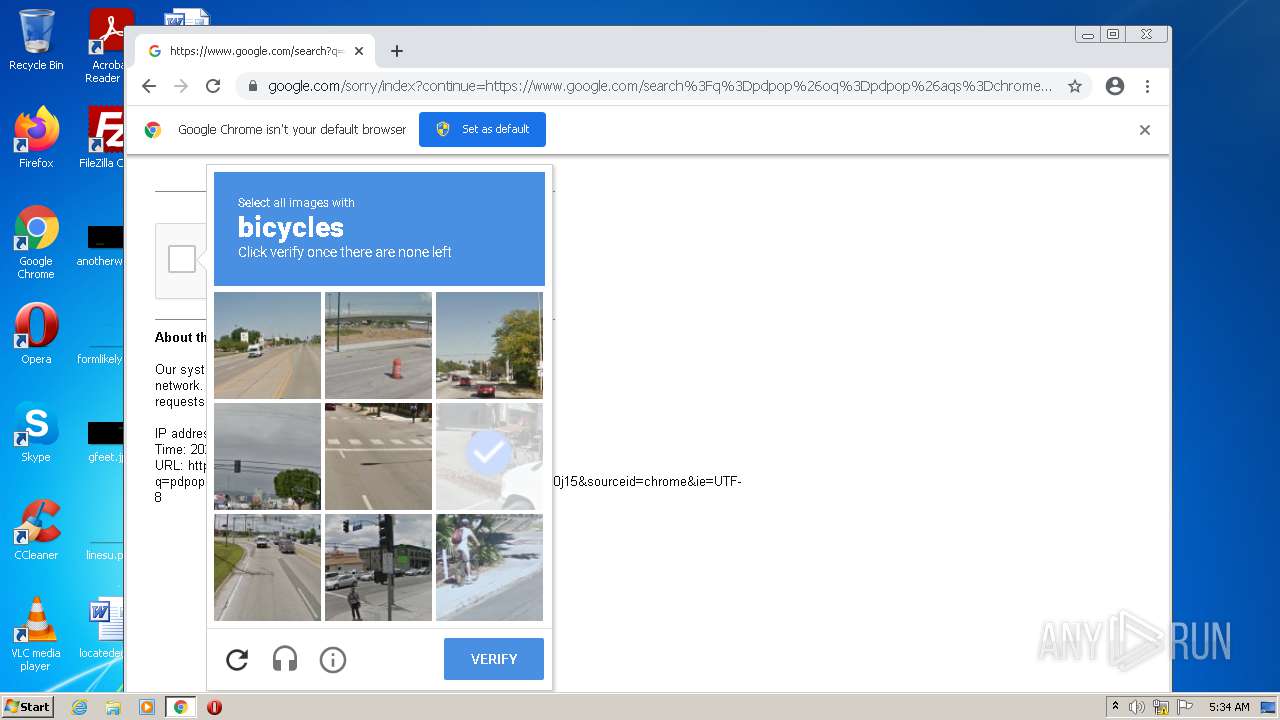Open Windows Explorer from taskbar
The image size is (1280, 720).
113,707
